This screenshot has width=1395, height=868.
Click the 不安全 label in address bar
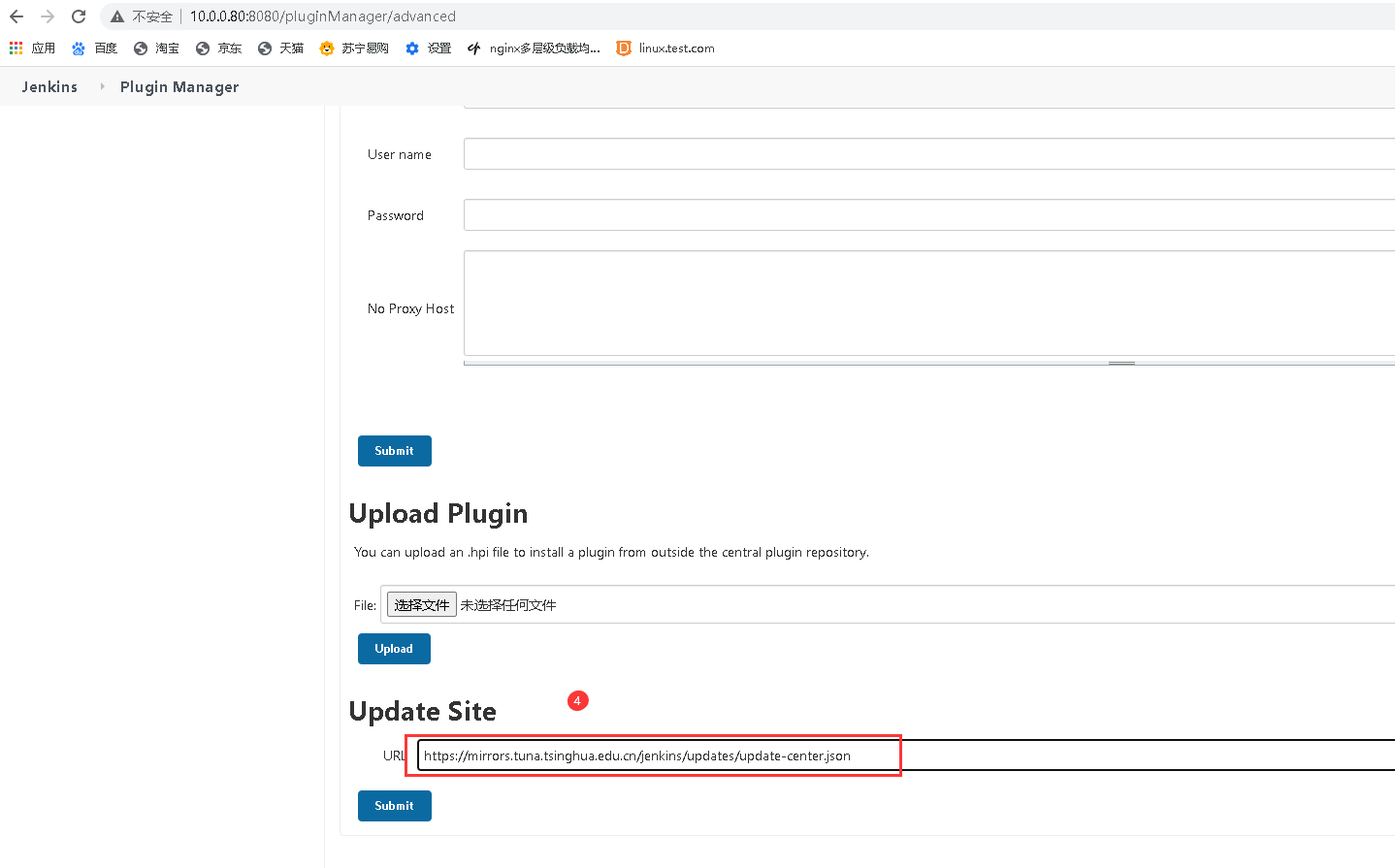coord(152,16)
